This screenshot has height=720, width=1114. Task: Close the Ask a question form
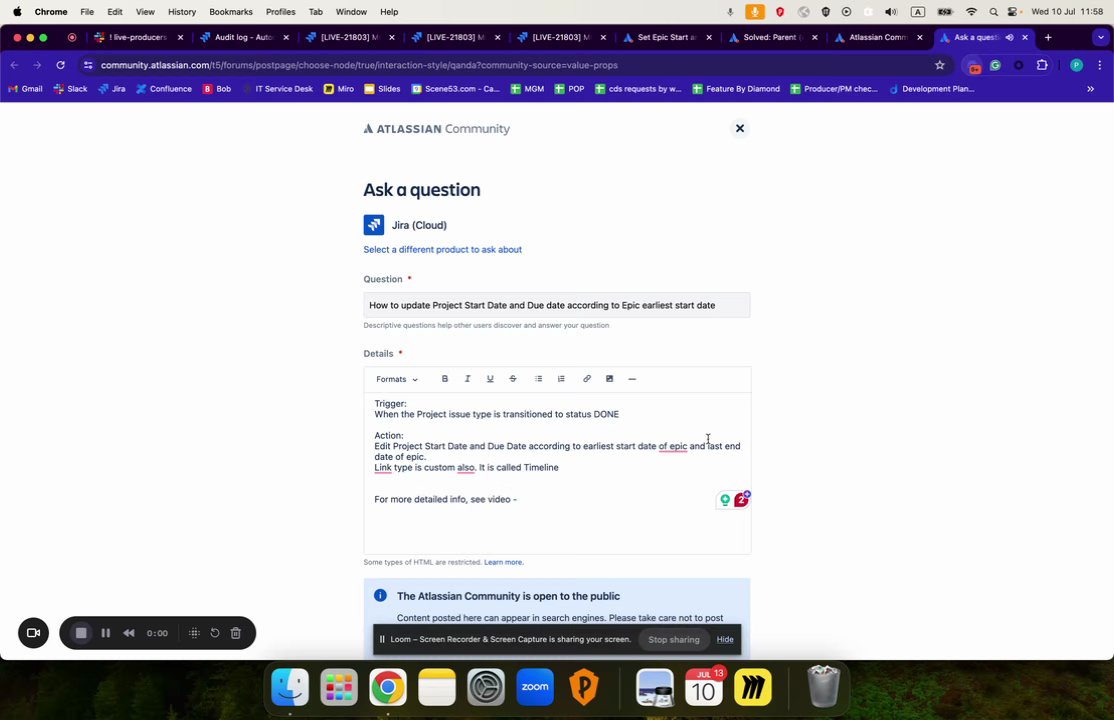coord(740,129)
